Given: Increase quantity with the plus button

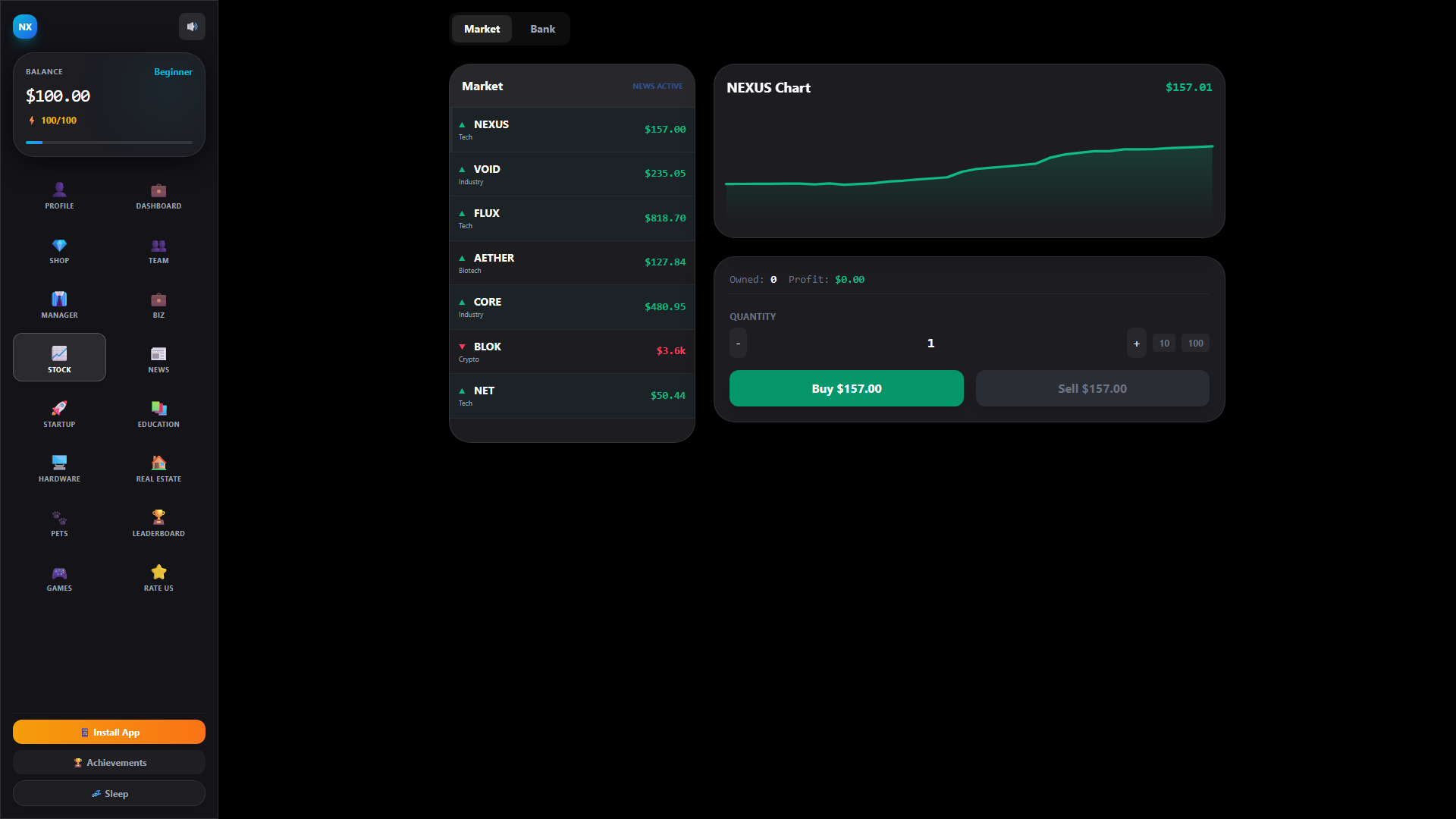Looking at the screenshot, I should [1135, 343].
